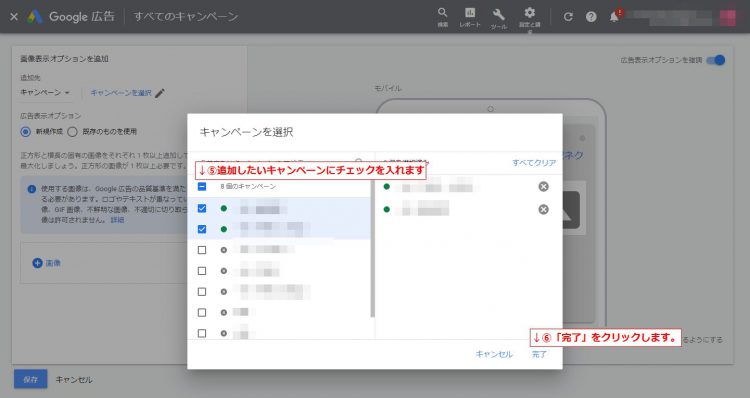Click the refresh arrow icon

568,17
